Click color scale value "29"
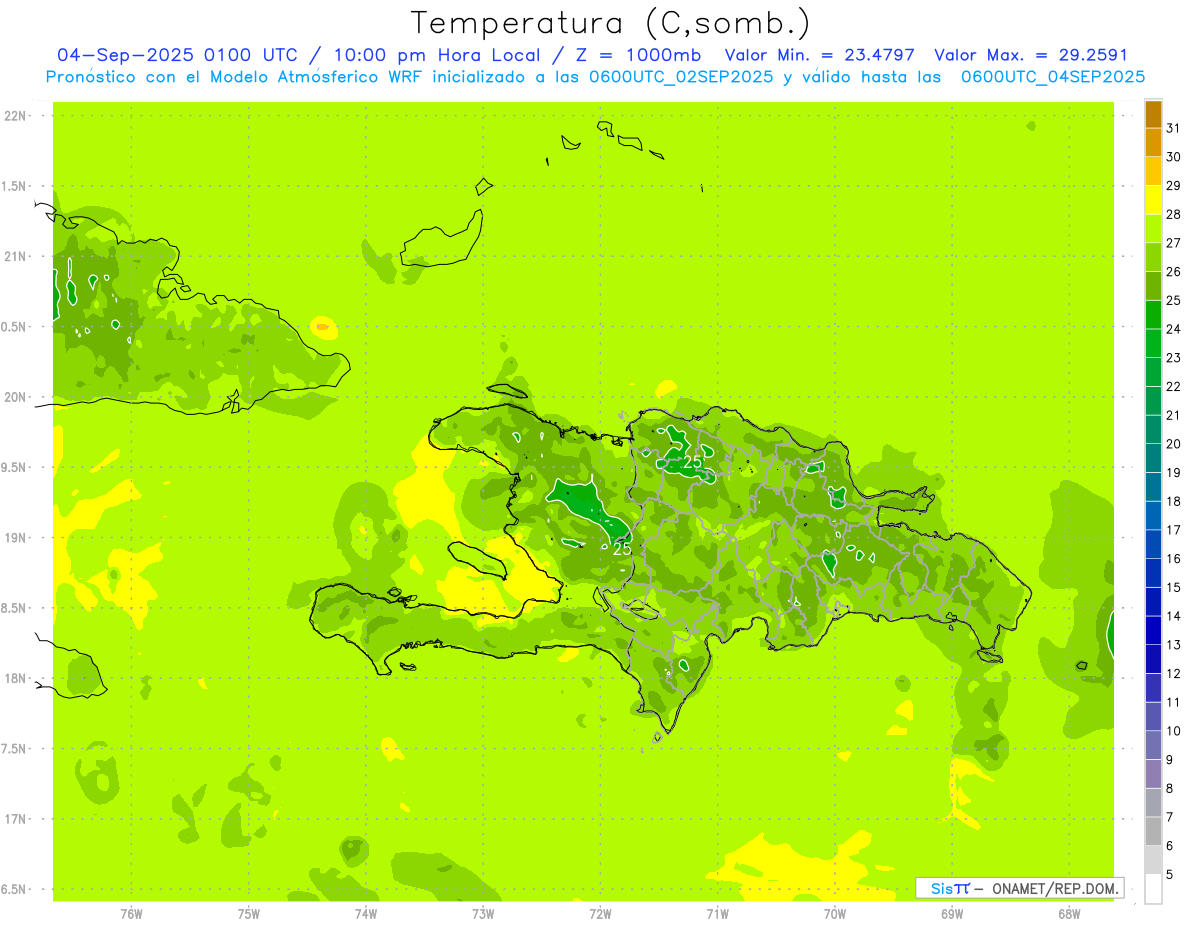This screenshot has width=1200, height=927. pyautogui.click(x=1174, y=186)
